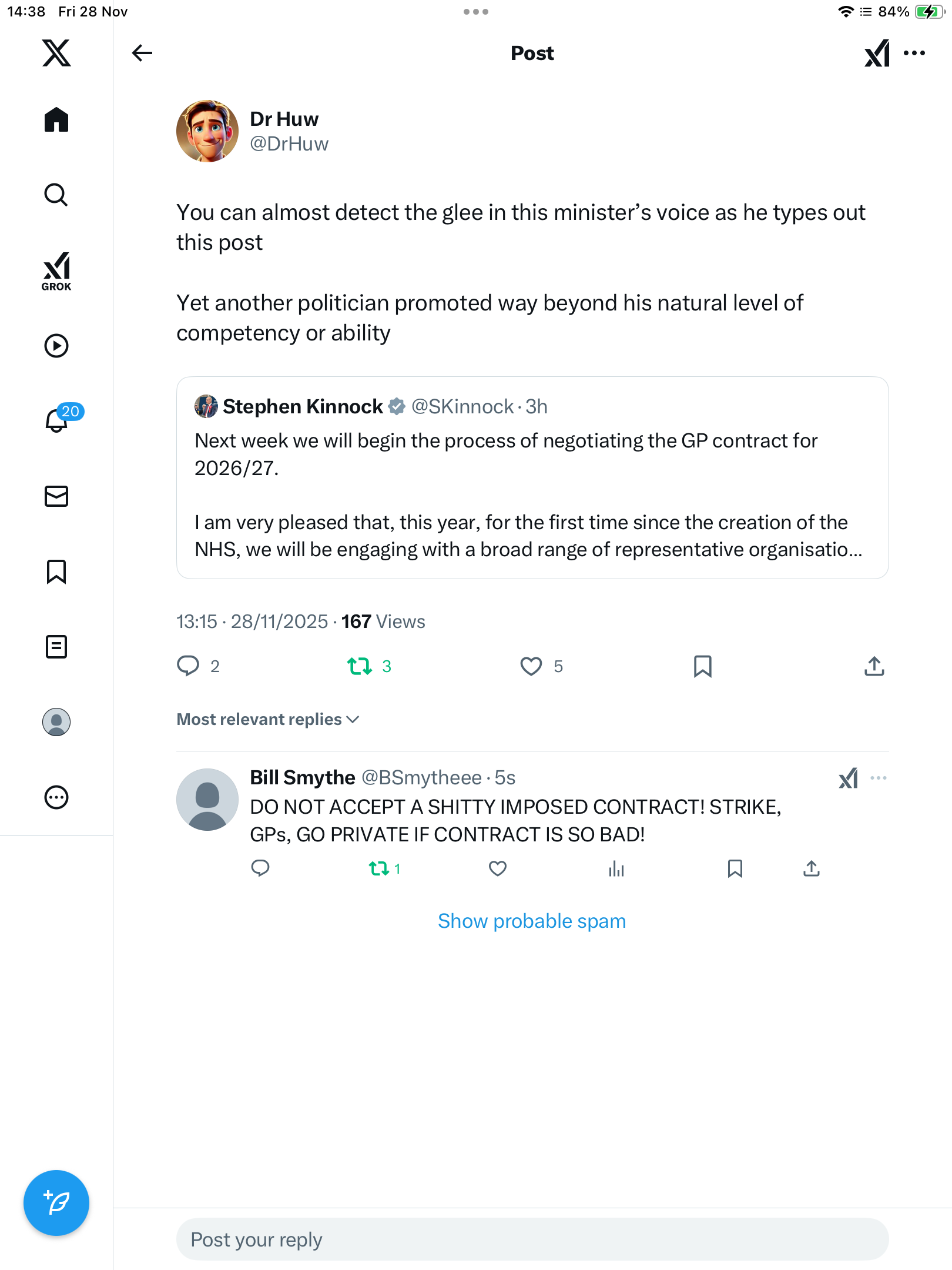The image size is (952, 1270).
Task: Open Grok from the left sidebar
Action: click(56, 272)
